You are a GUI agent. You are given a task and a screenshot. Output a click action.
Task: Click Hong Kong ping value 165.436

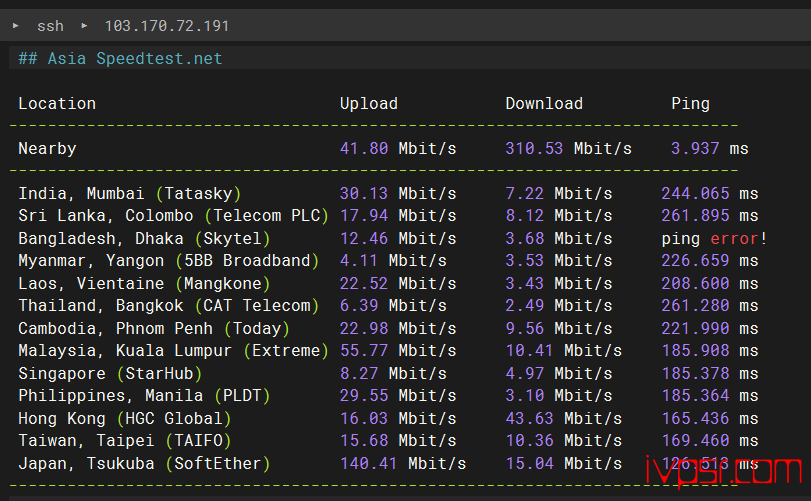(x=695, y=418)
